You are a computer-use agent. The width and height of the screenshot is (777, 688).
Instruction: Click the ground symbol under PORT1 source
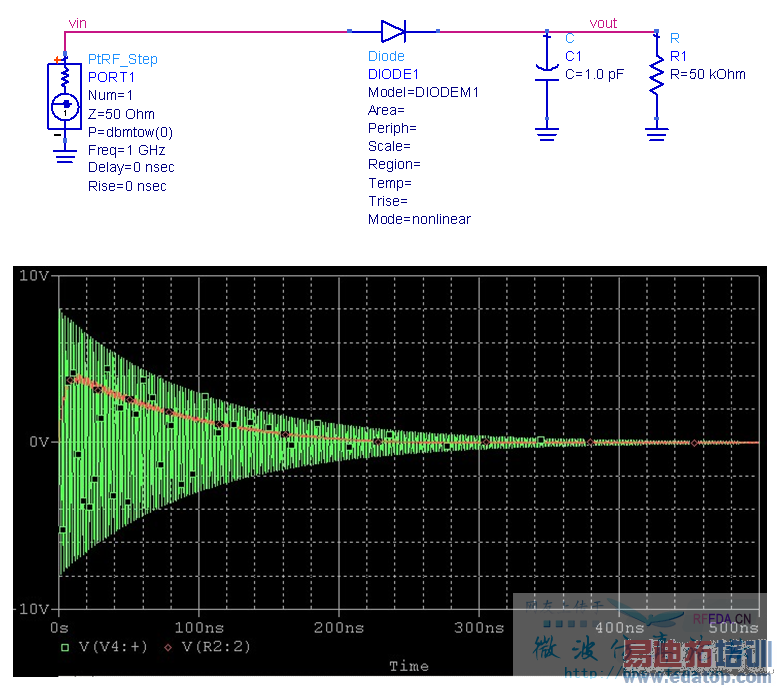[65, 156]
